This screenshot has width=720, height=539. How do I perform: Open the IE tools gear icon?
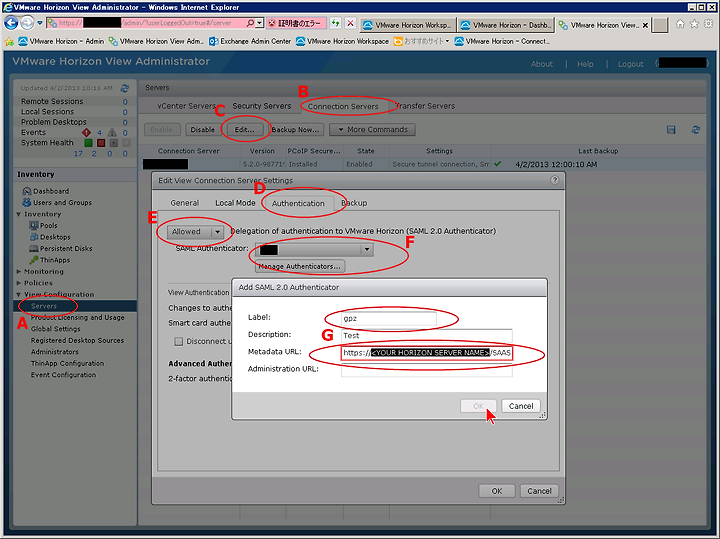tap(709, 24)
